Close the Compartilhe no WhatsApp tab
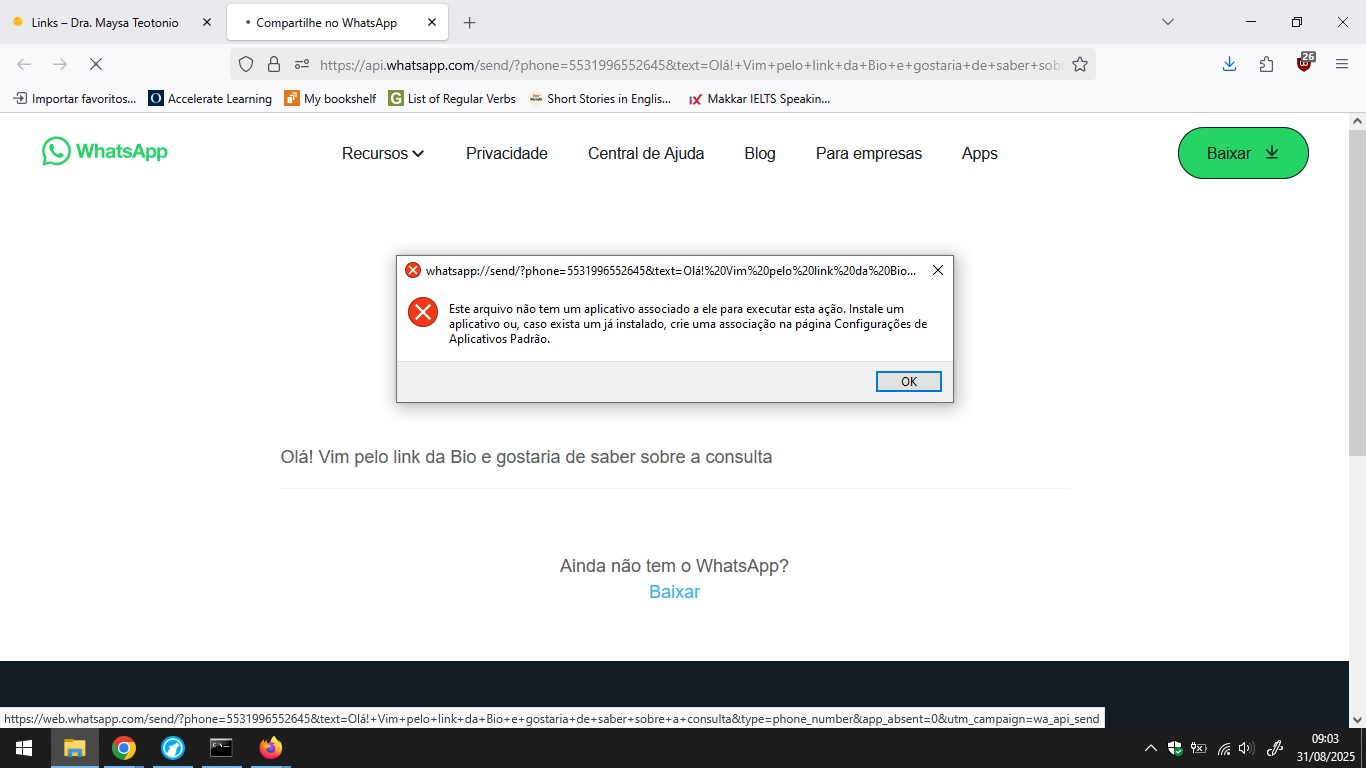 pyautogui.click(x=431, y=22)
